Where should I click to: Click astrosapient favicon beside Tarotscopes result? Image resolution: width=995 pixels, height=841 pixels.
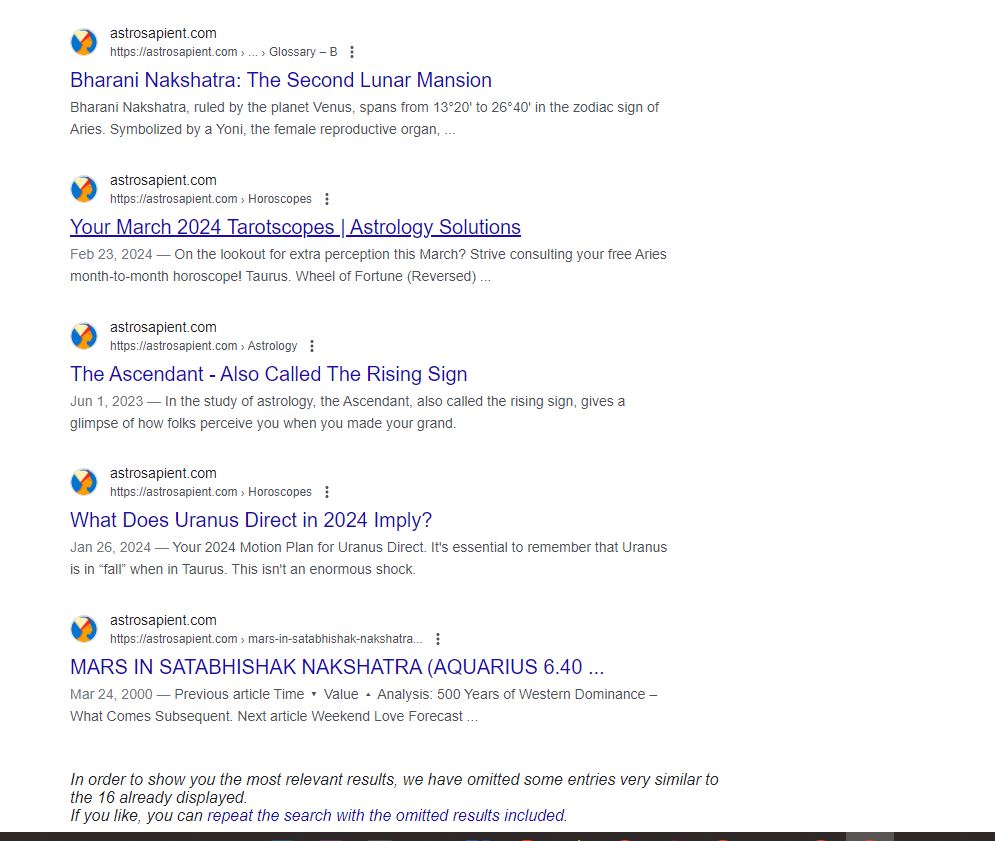tap(84, 189)
